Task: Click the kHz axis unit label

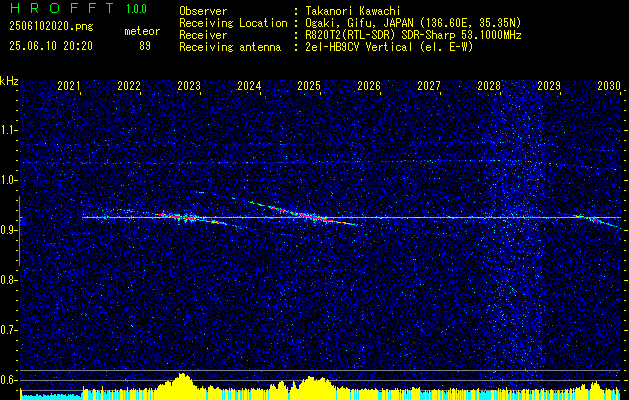Action: point(9,81)
